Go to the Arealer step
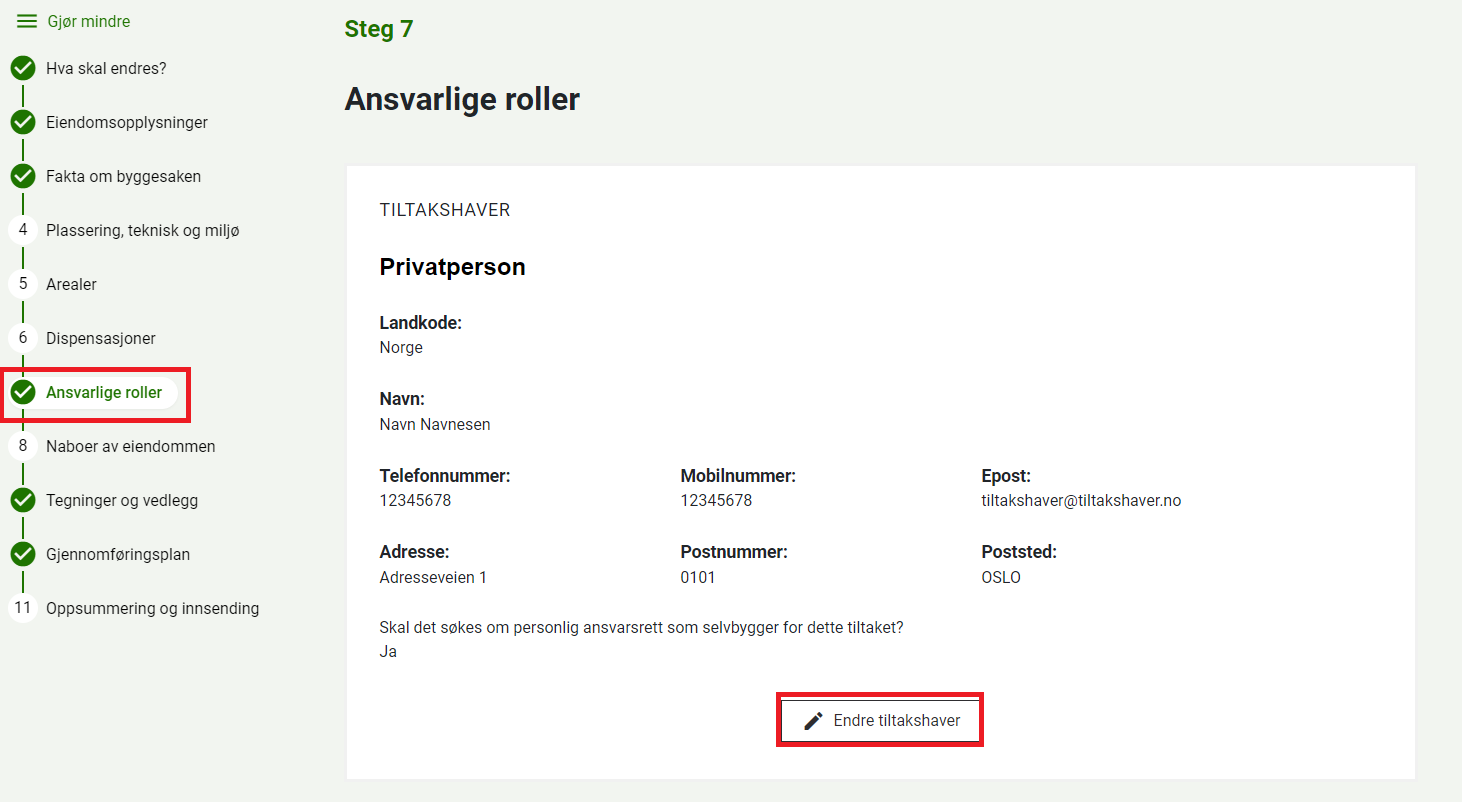1463x802 pixels. (x=71, y=285)
